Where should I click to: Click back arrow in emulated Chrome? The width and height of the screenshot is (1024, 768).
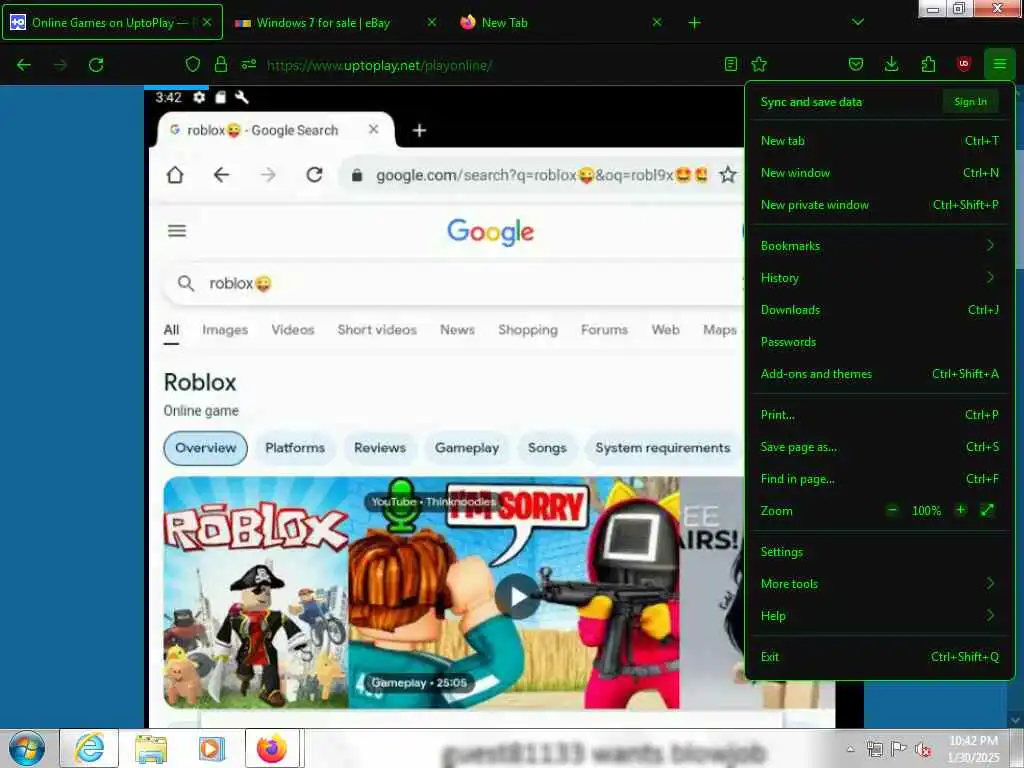pos(221,175)
